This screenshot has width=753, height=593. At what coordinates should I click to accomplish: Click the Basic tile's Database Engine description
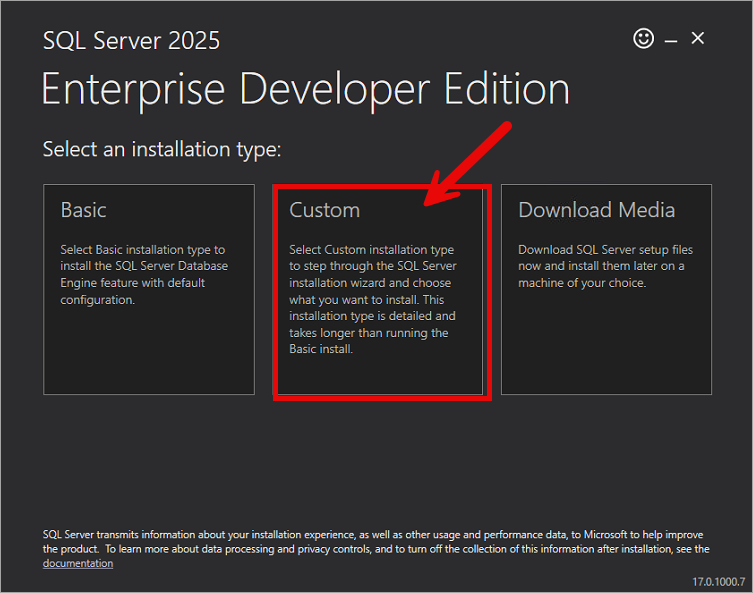point(144,274)
